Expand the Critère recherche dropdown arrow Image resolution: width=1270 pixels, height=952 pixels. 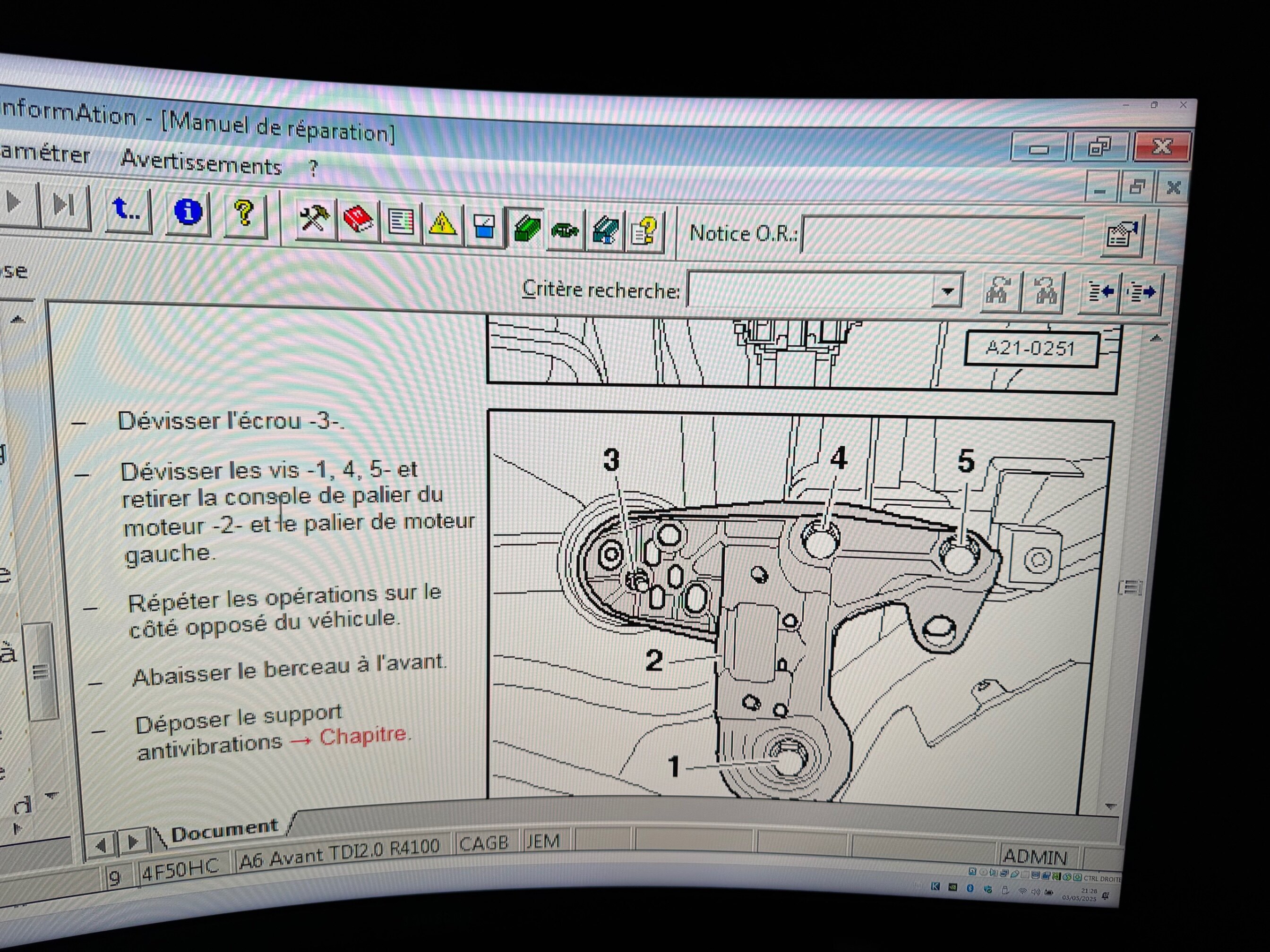[x=947, y=291]
